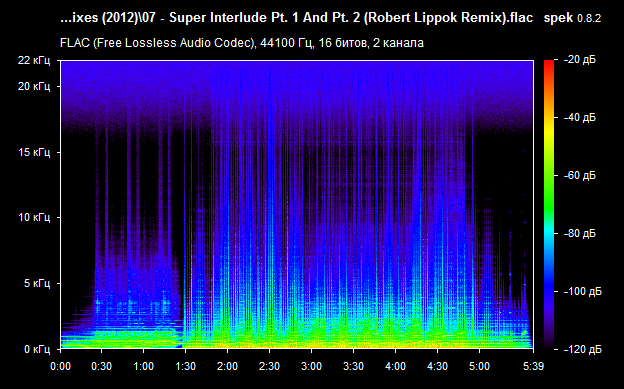Click the 20 кГц frequency label
This screenshot has height=389, width=624.
pos(34,86)
